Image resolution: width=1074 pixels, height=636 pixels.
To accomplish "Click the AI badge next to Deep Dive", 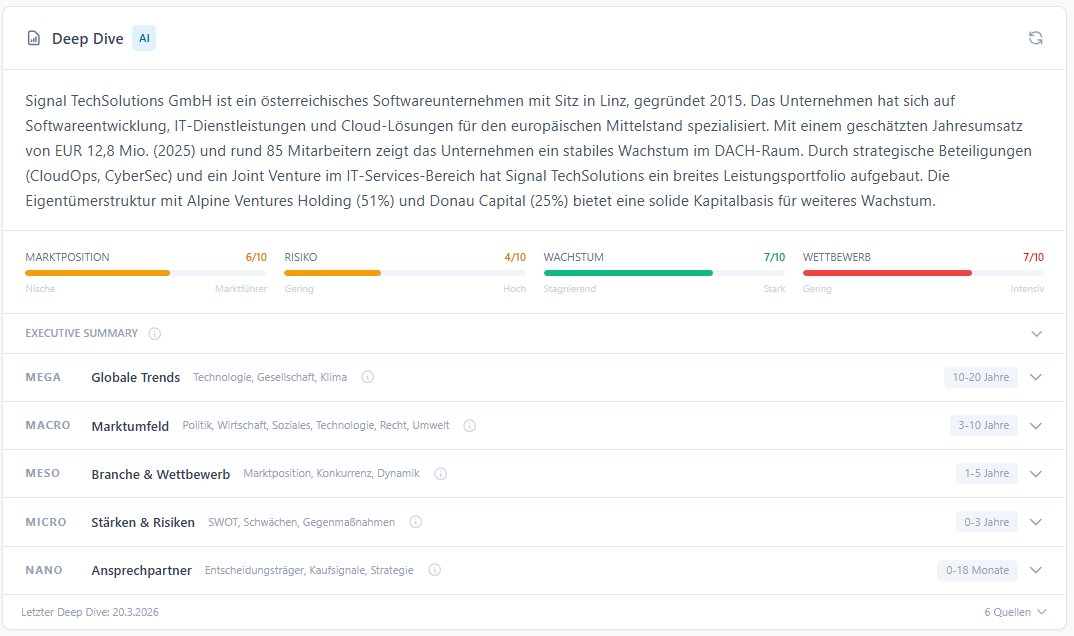I will [x=143, y=37].
